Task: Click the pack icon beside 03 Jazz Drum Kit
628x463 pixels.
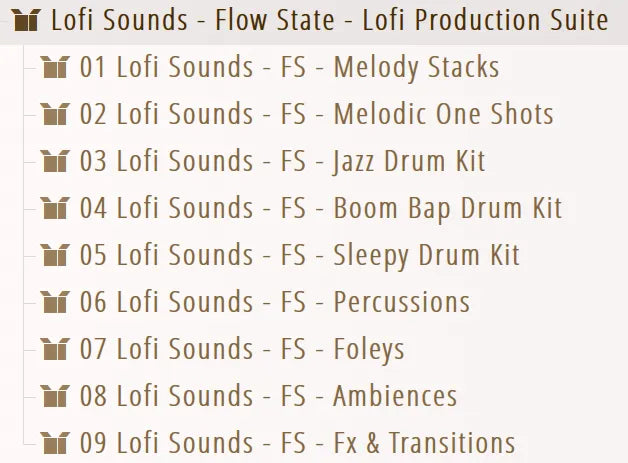Action: point(55,161)
